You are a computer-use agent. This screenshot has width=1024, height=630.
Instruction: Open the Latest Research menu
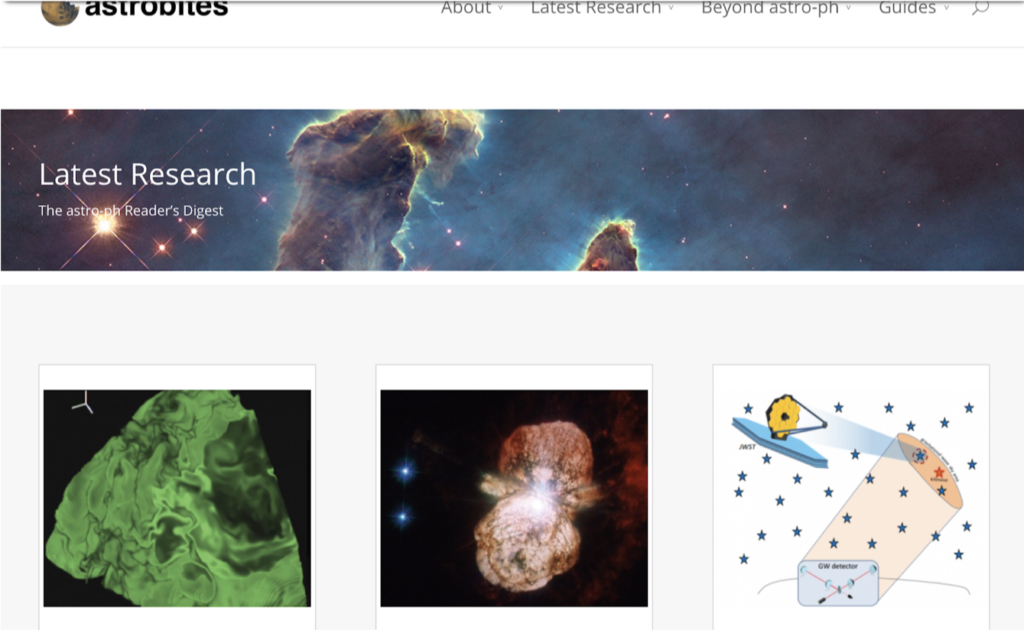(x=596, y=8)
